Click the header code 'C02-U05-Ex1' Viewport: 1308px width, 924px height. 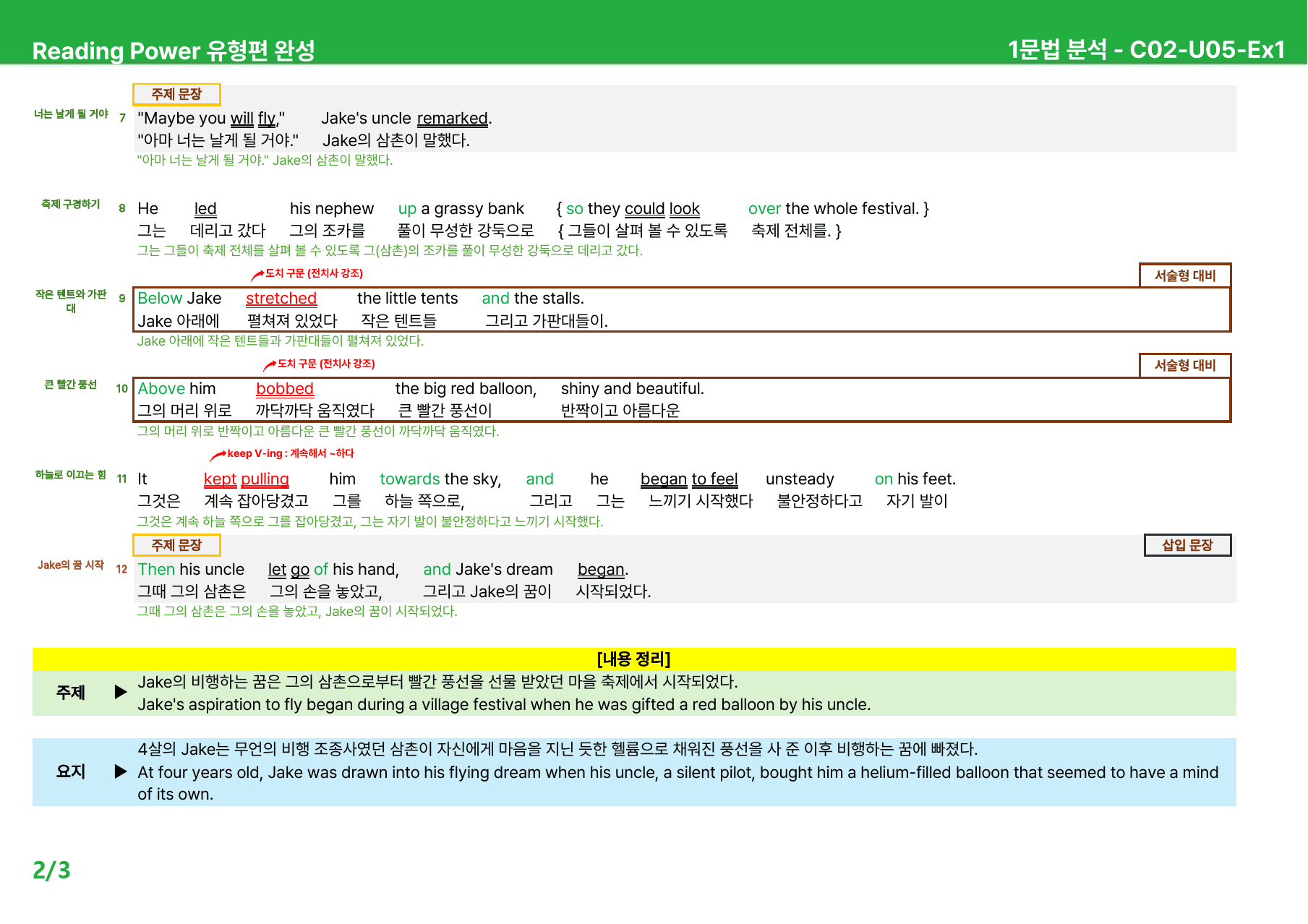(x=1207, y=50)
